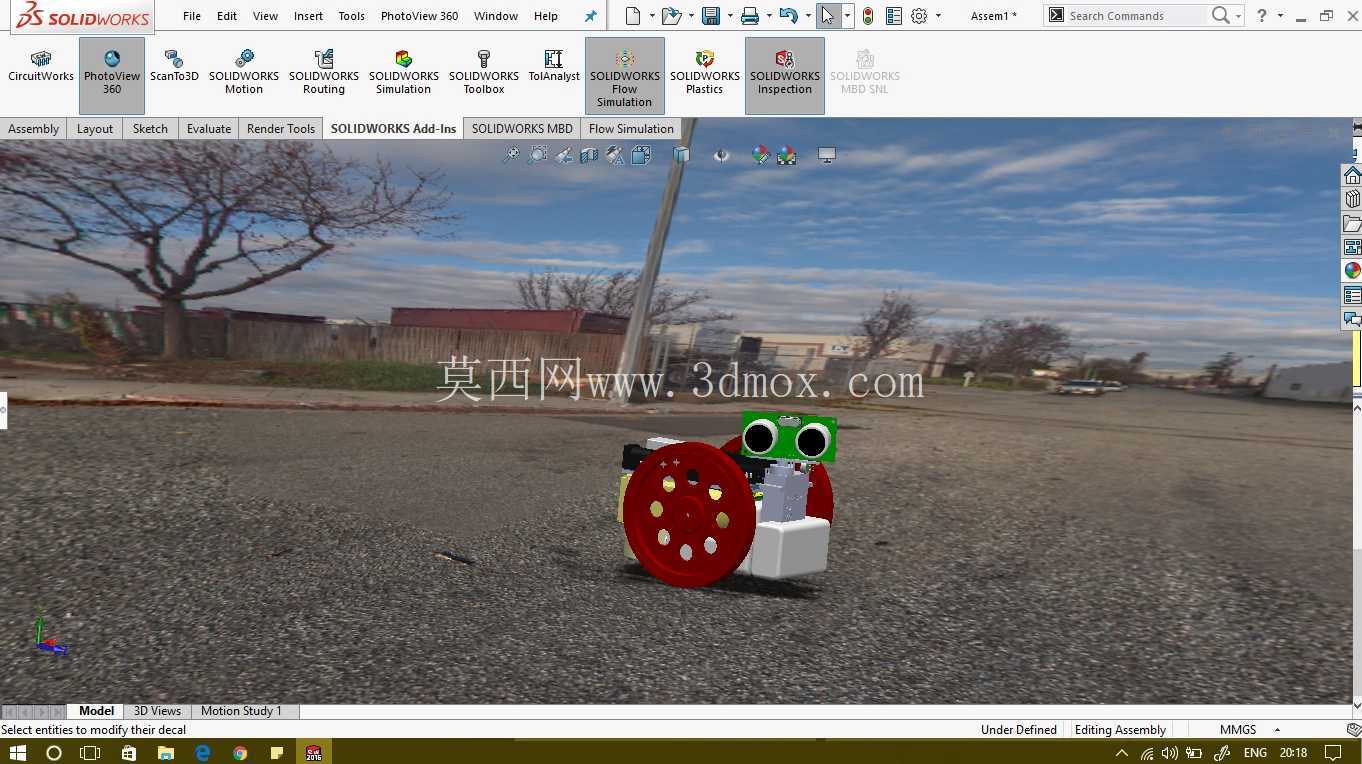
Task: Switch to the Layout tab
Action: pos(95,129)
